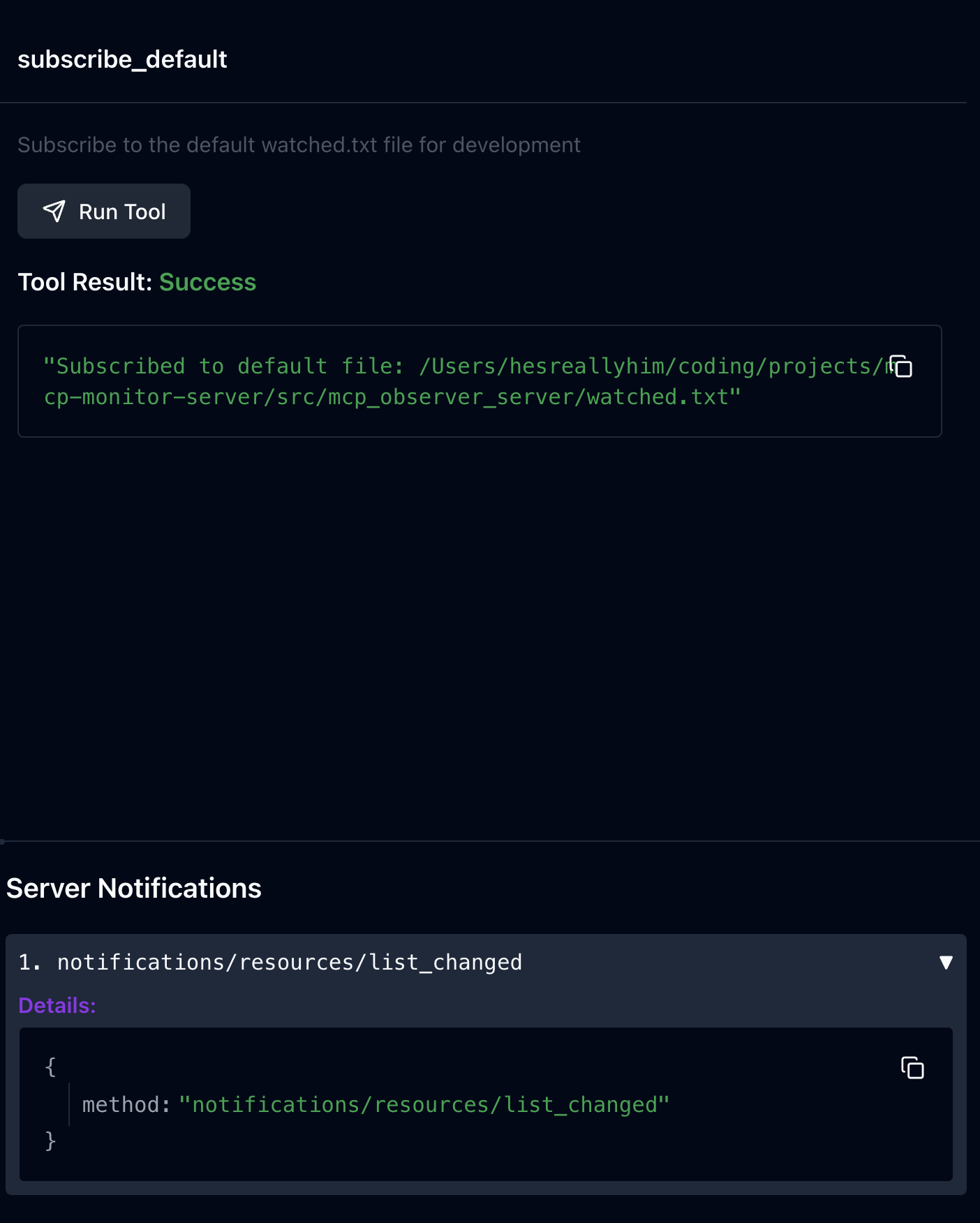Viewport: 980px width, 1223px height.
Task: Click the purple Details label
Action: (x=57, y=1005)
